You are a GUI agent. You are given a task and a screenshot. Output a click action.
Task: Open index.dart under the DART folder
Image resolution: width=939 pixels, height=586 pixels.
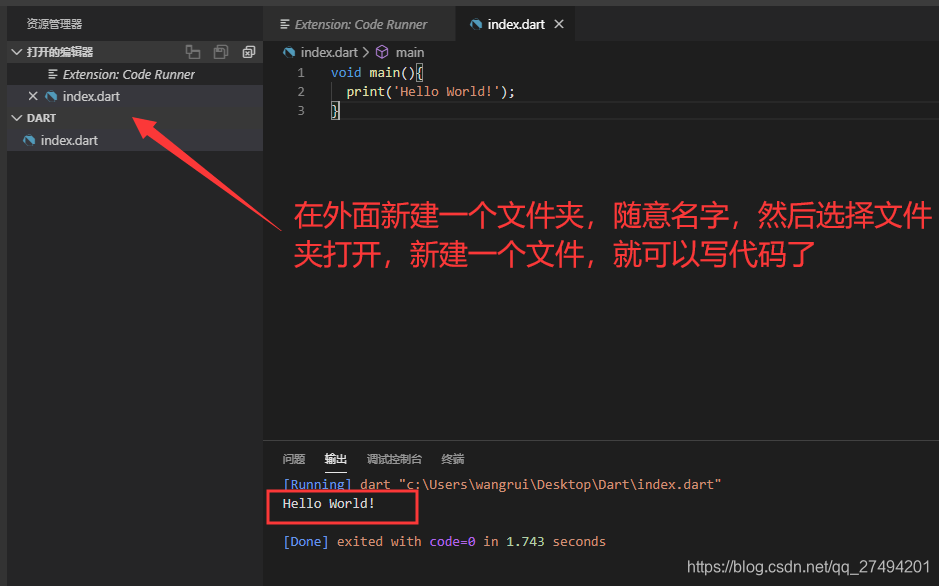coord(135,140)
